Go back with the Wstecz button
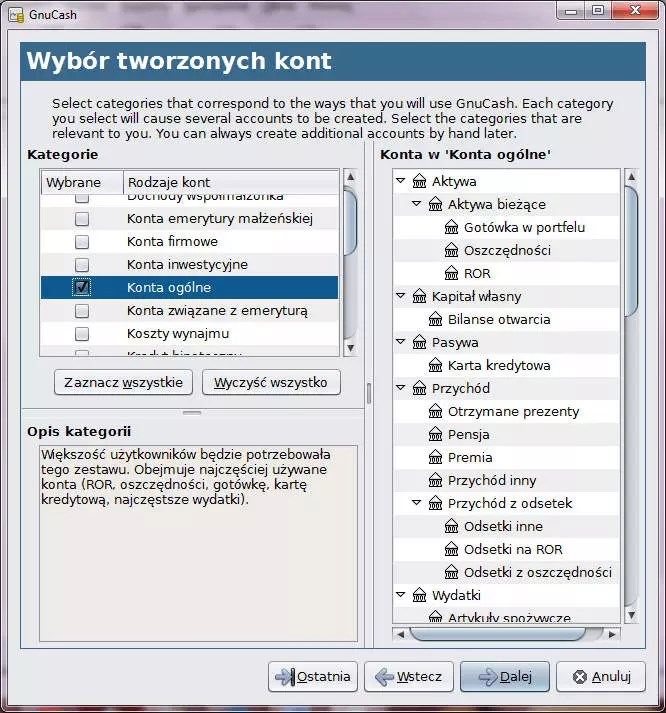The width and height of the screenshot is (666, 713). coord(409,677)
